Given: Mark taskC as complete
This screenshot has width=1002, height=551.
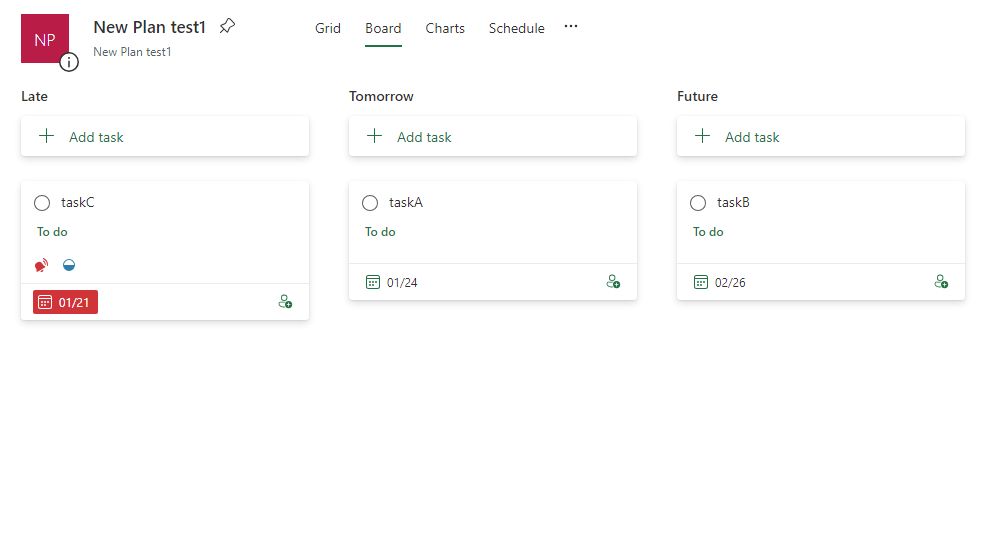Looking at the screenshot, I should (42, 203).
